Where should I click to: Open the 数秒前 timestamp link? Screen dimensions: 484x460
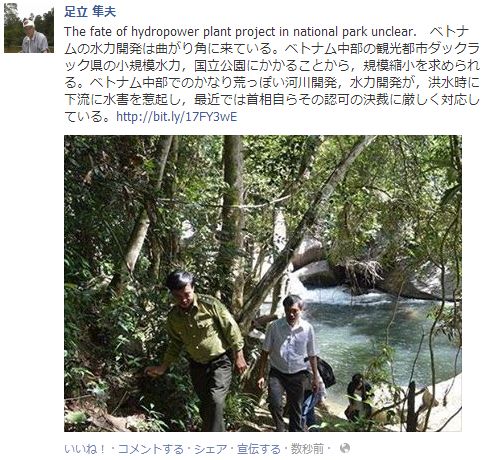click(307, 449)
